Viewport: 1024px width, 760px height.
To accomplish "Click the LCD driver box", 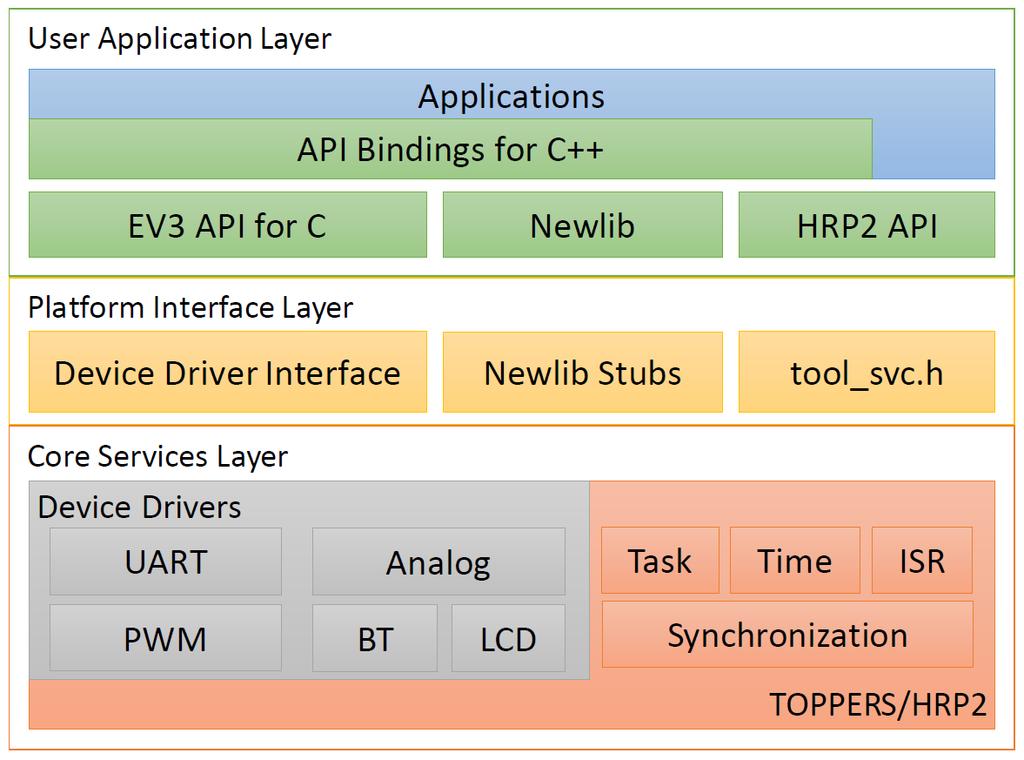I will coord(508,638).
